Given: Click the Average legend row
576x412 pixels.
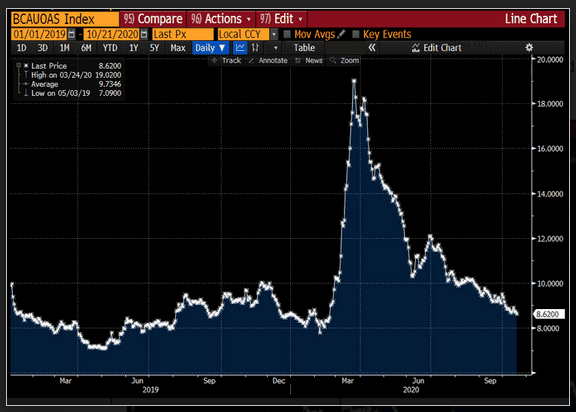Looking at the screenshot, I should (72, 84).
